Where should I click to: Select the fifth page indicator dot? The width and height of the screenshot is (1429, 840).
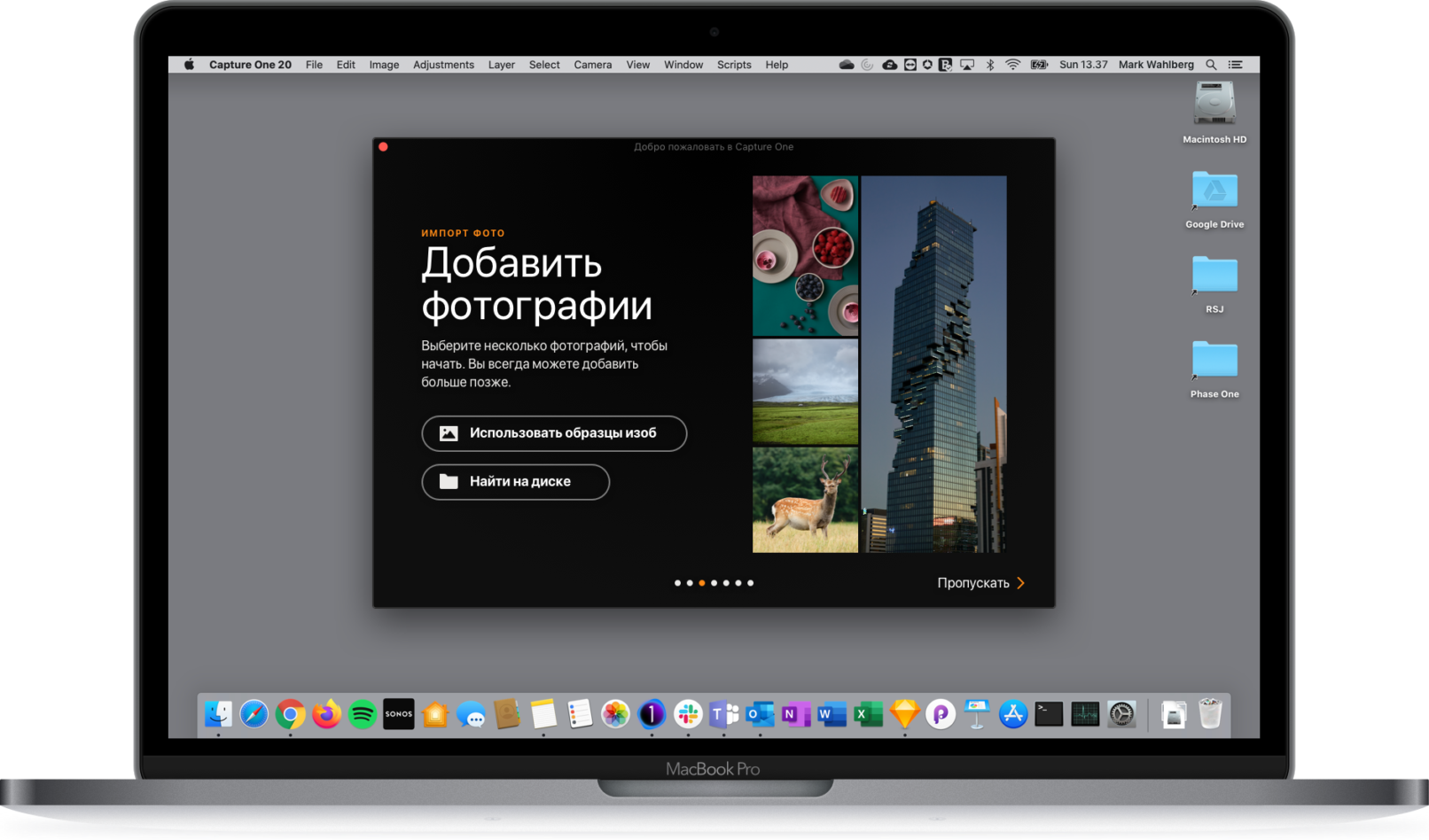coord(726,583)
